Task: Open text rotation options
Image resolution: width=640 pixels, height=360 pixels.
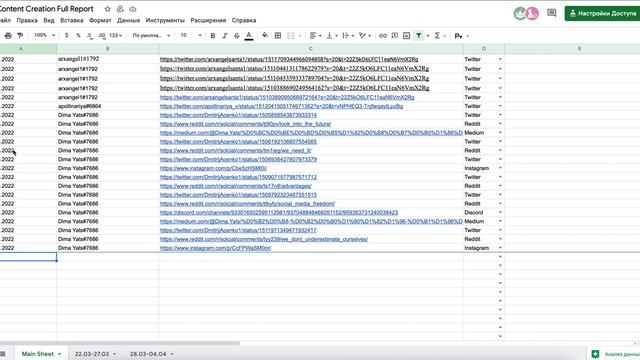Action: [364, 36]
